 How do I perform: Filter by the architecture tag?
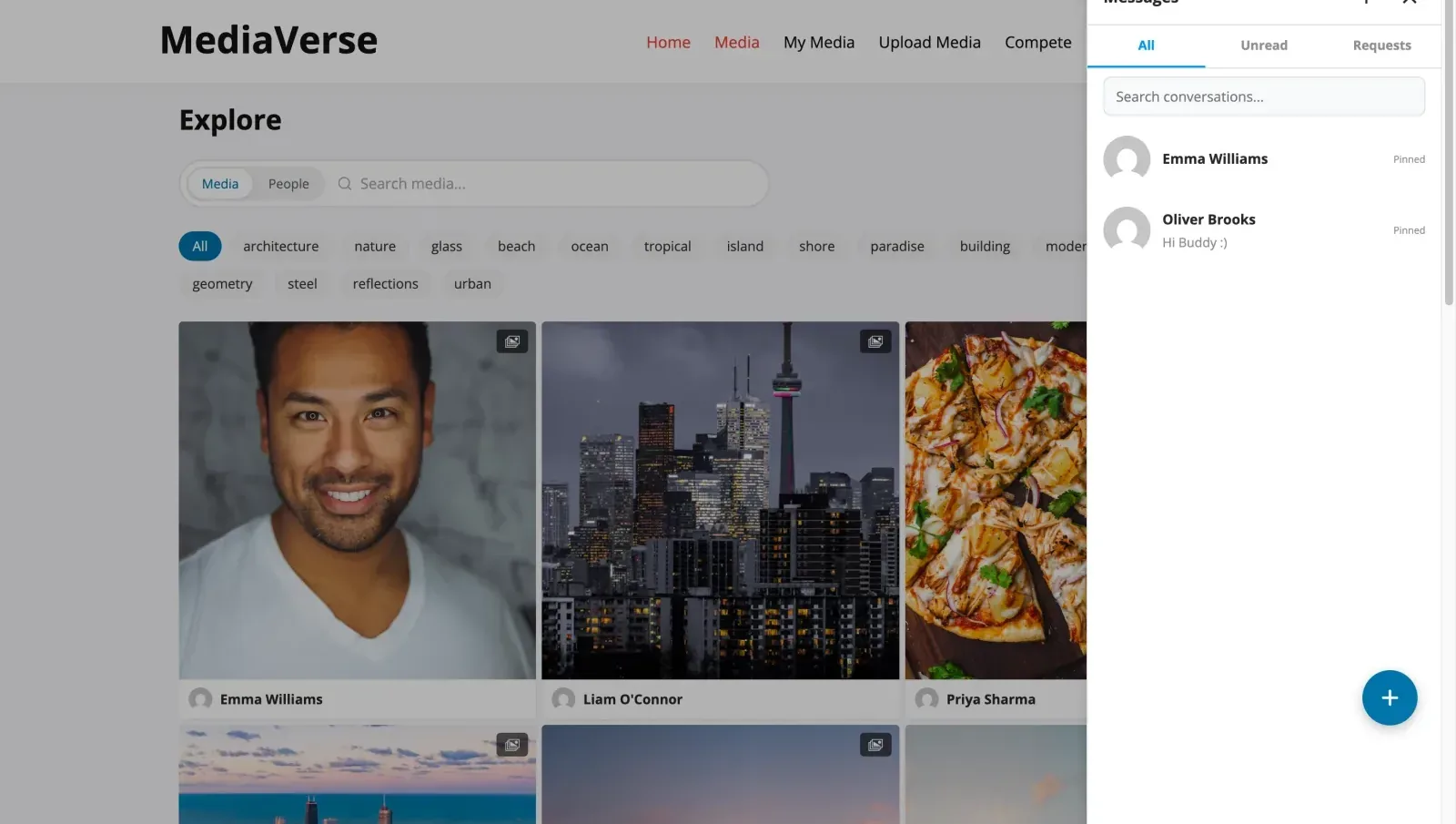click(281, 246)
